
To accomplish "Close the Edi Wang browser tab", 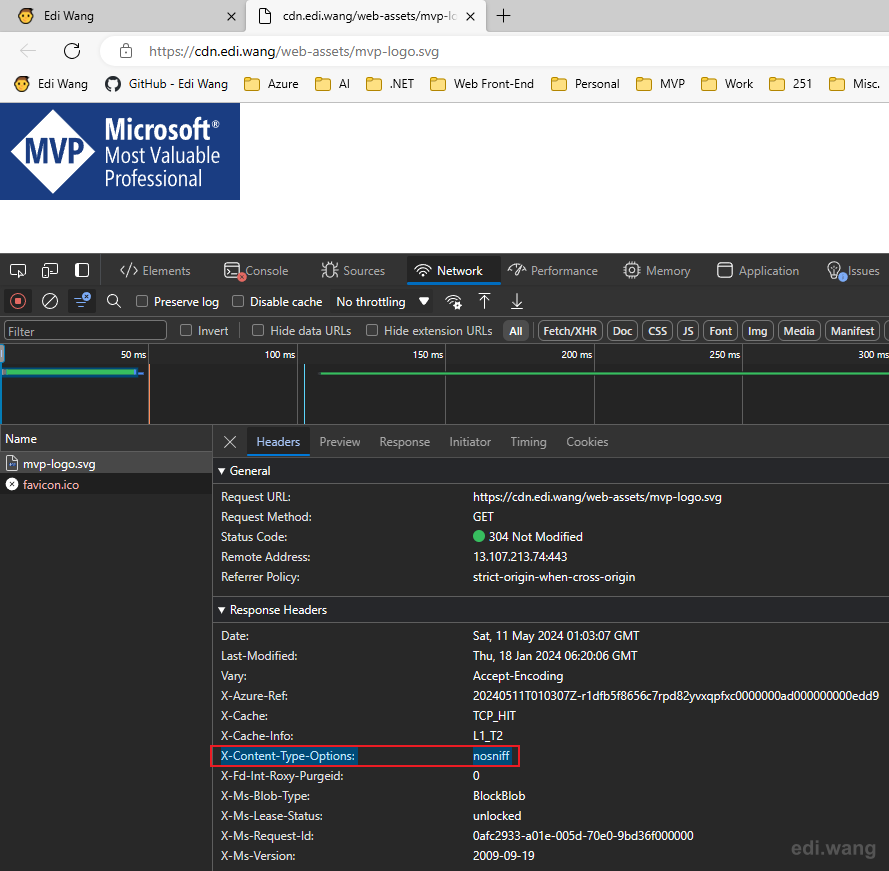I will pos(231,16).
